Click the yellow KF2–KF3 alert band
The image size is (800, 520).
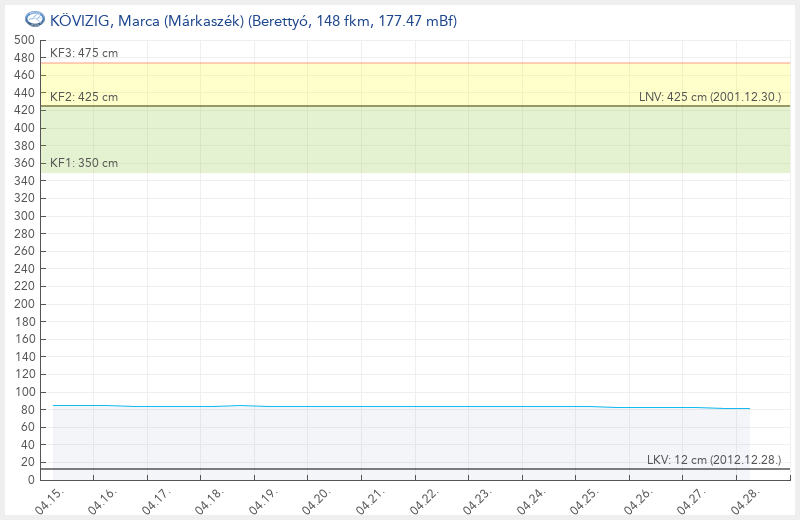(400, 84)
